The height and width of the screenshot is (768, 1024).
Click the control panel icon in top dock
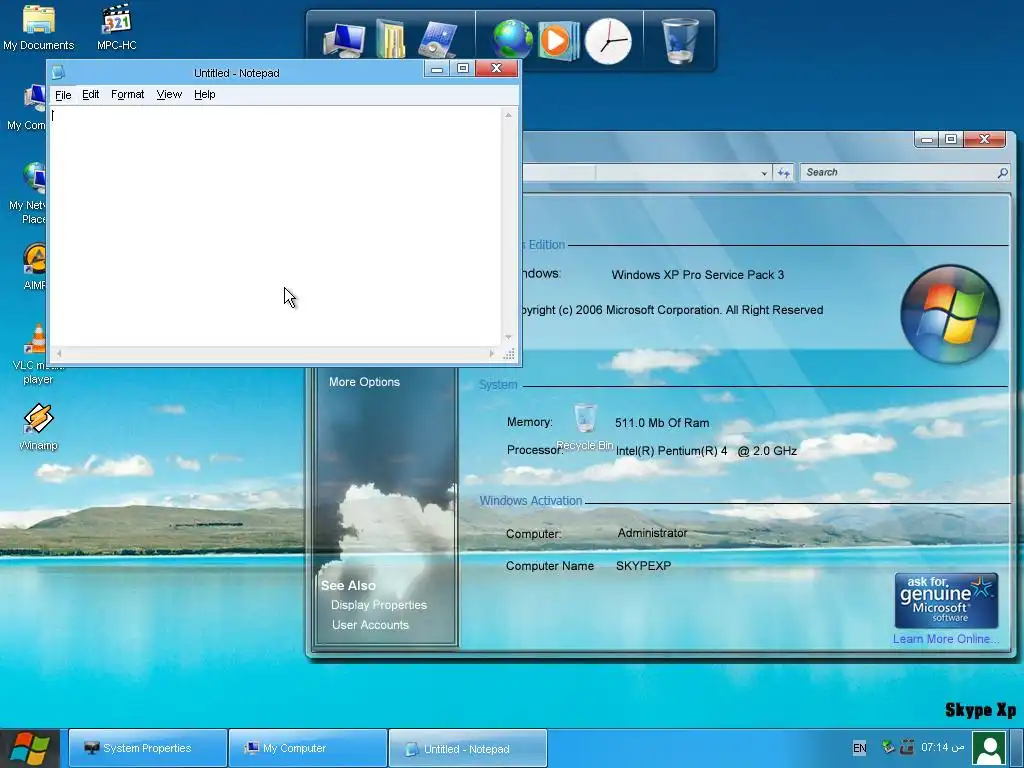pos(436,40)
